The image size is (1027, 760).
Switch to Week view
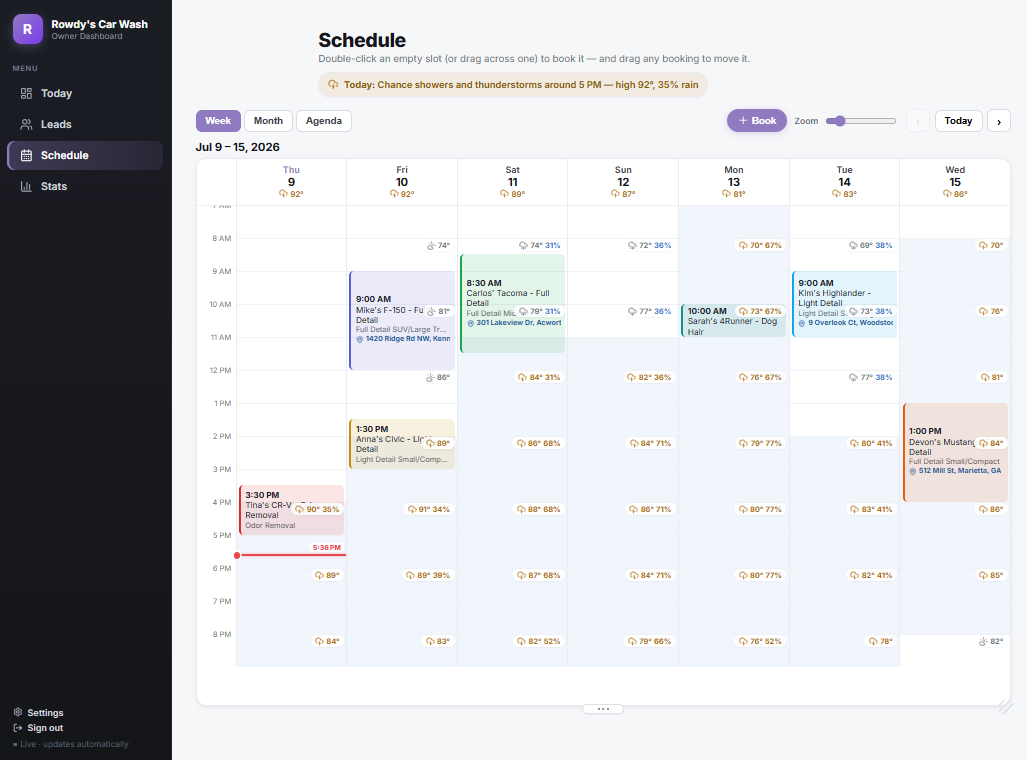[x=218, y=121]
